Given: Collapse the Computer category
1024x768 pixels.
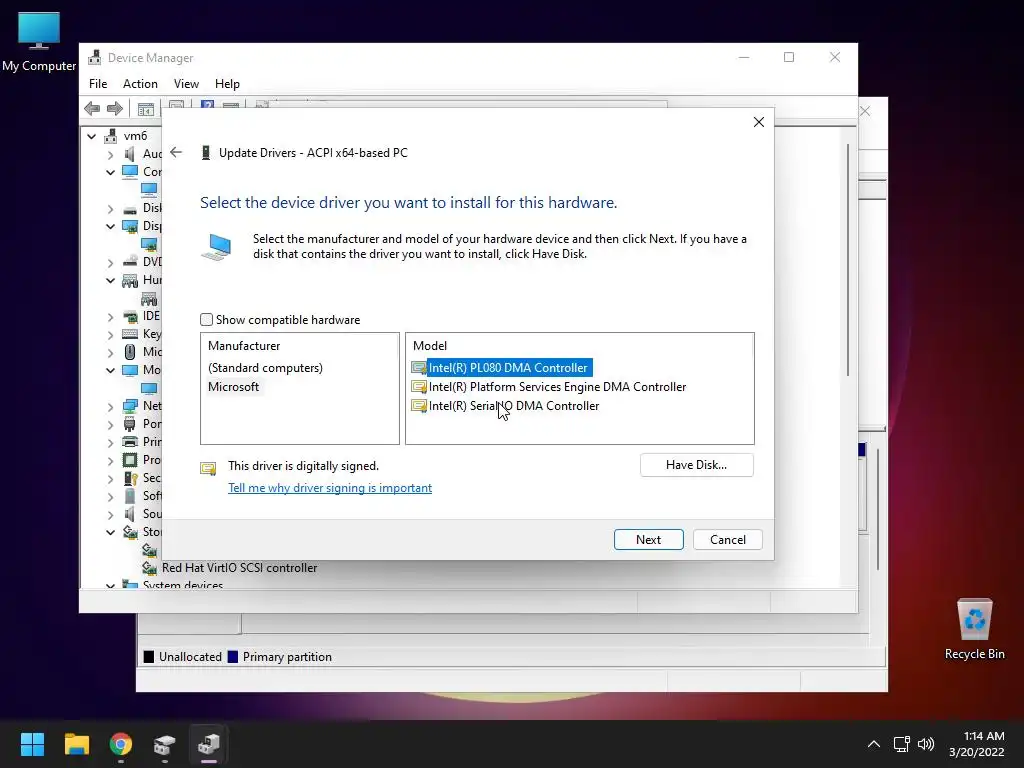Looking at the screenshot, I should [110, 172].
